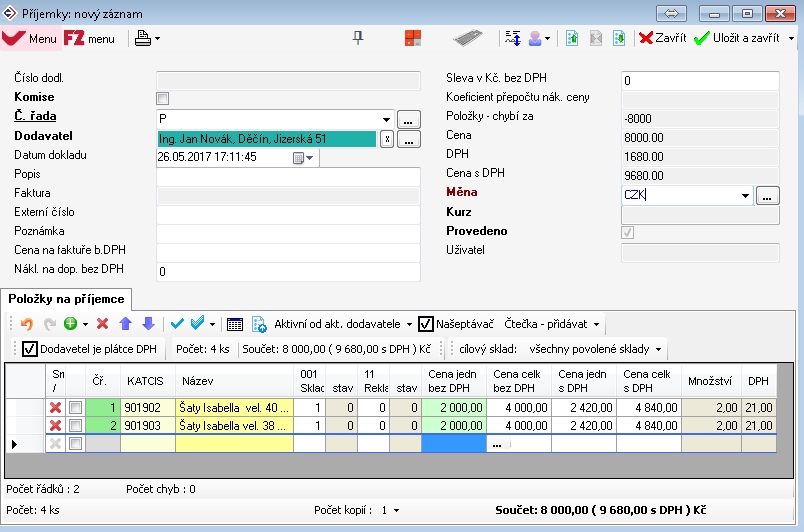
Task: Click the gray redo arrow icon
Action: (50, 323)
